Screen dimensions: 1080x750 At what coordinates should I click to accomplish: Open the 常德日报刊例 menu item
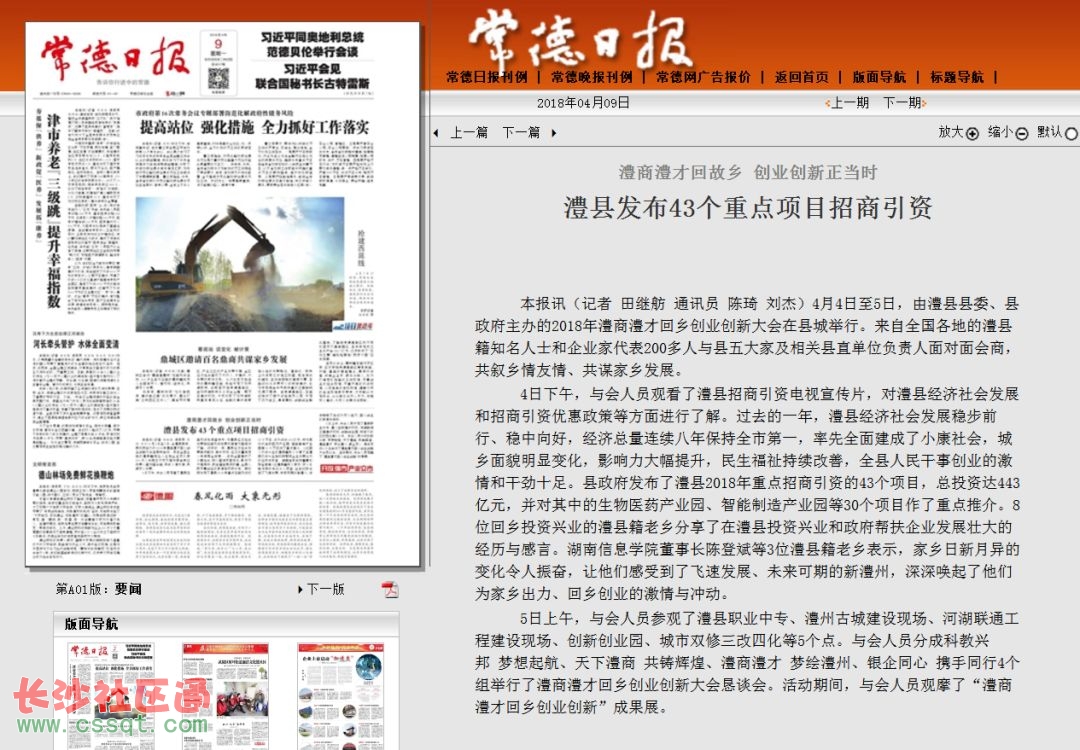pos(486,77)
